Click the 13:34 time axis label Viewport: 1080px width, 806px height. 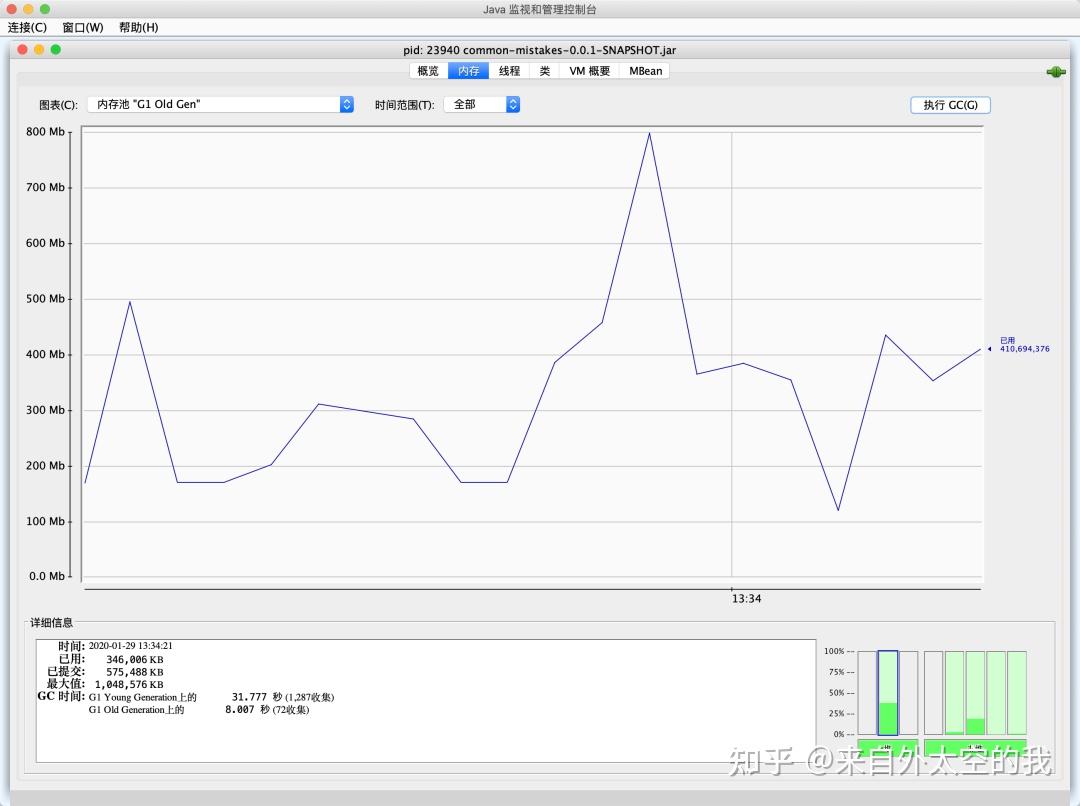click(746, 599)
